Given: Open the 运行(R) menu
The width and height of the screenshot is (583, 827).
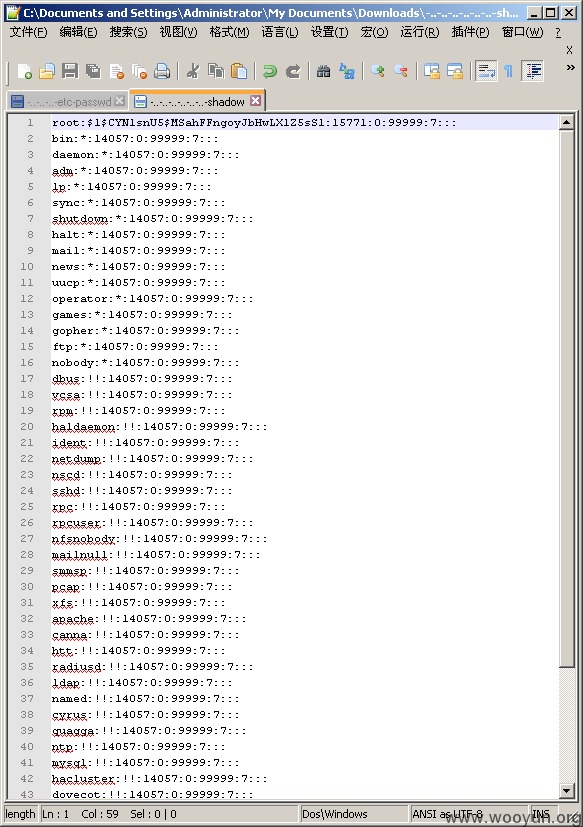Looking at the screenshot, I should pyautogui.click(x=419, y=32).
